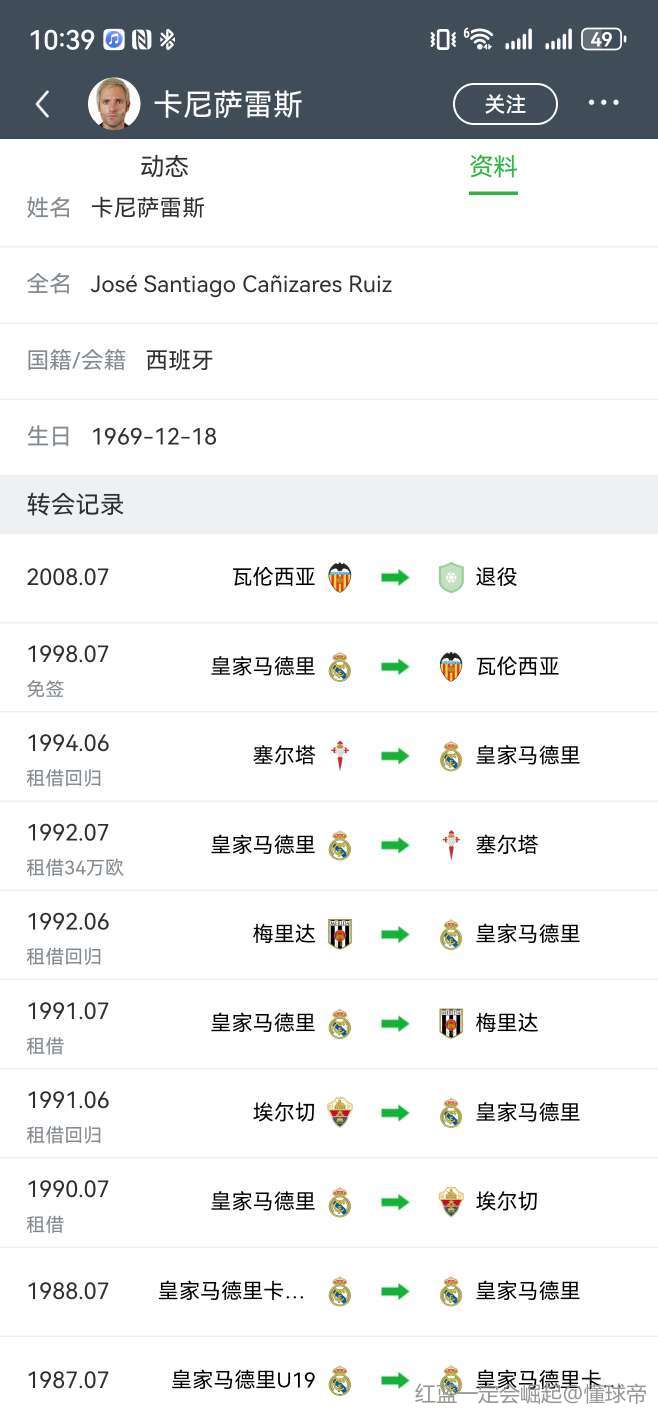Tap Celta crest in 1994.06 row
This screenshot has height=1416, width=658.
point(340,756)
